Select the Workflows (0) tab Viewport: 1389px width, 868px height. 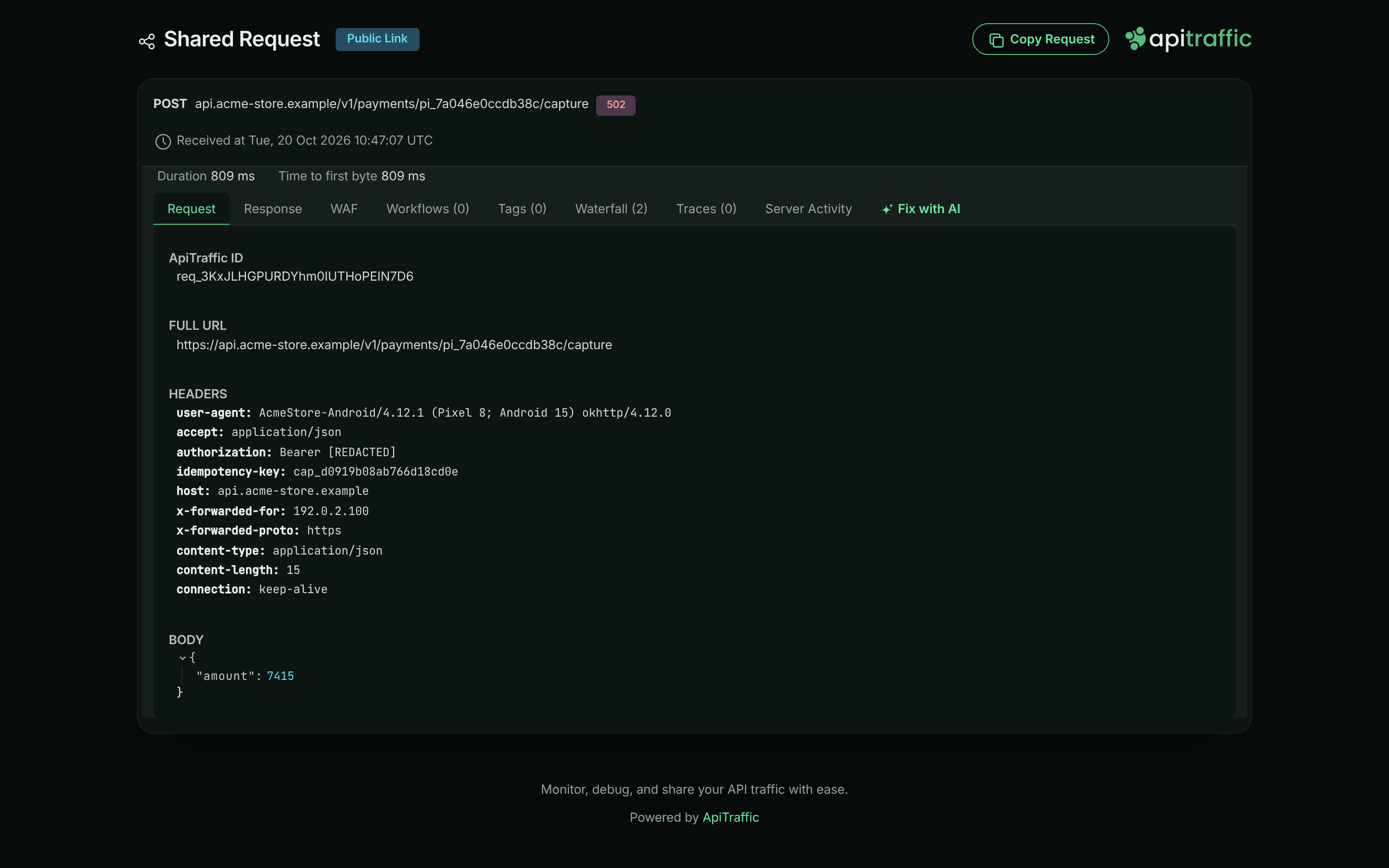[x=428, y=209]
